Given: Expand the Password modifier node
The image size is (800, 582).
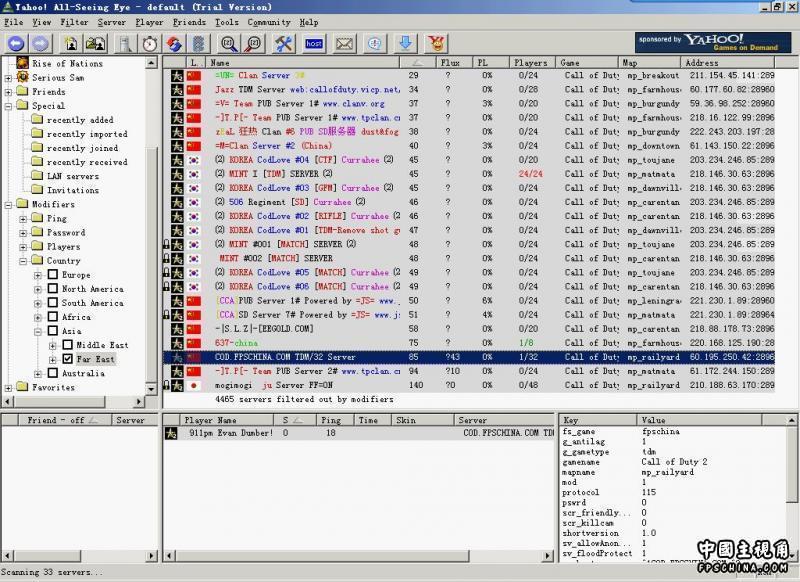Looking at the screenshot, I should (x=23, y=233).
